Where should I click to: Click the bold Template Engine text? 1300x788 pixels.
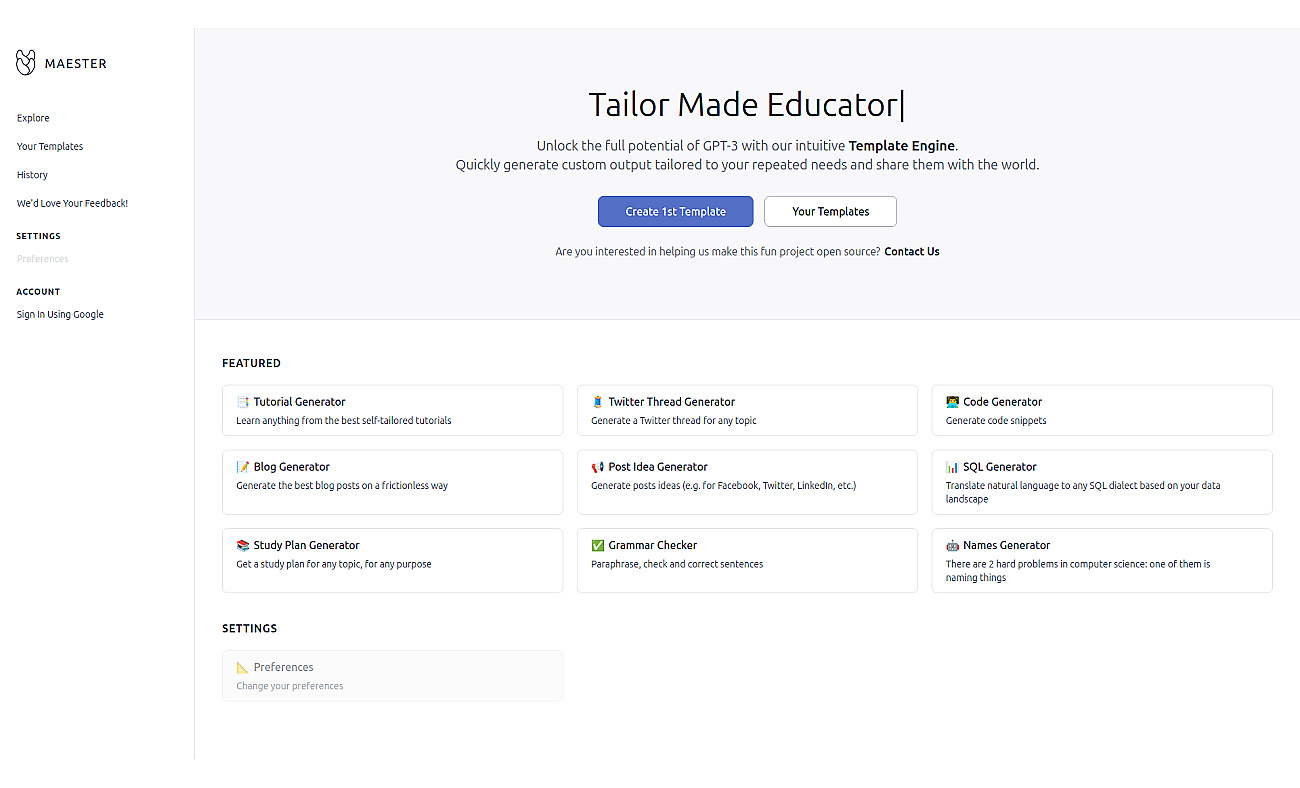[x=902, y=146]
